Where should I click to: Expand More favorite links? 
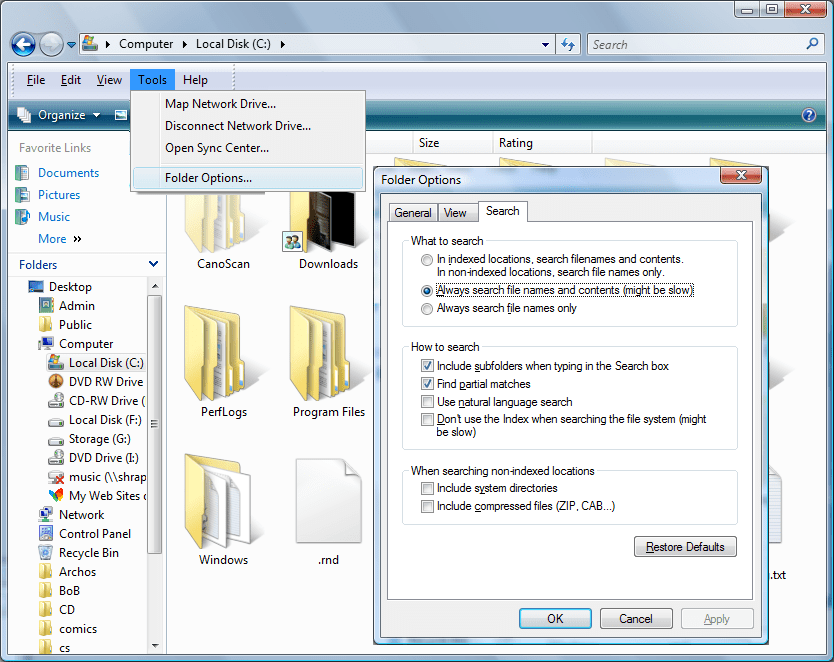[60, 239]
